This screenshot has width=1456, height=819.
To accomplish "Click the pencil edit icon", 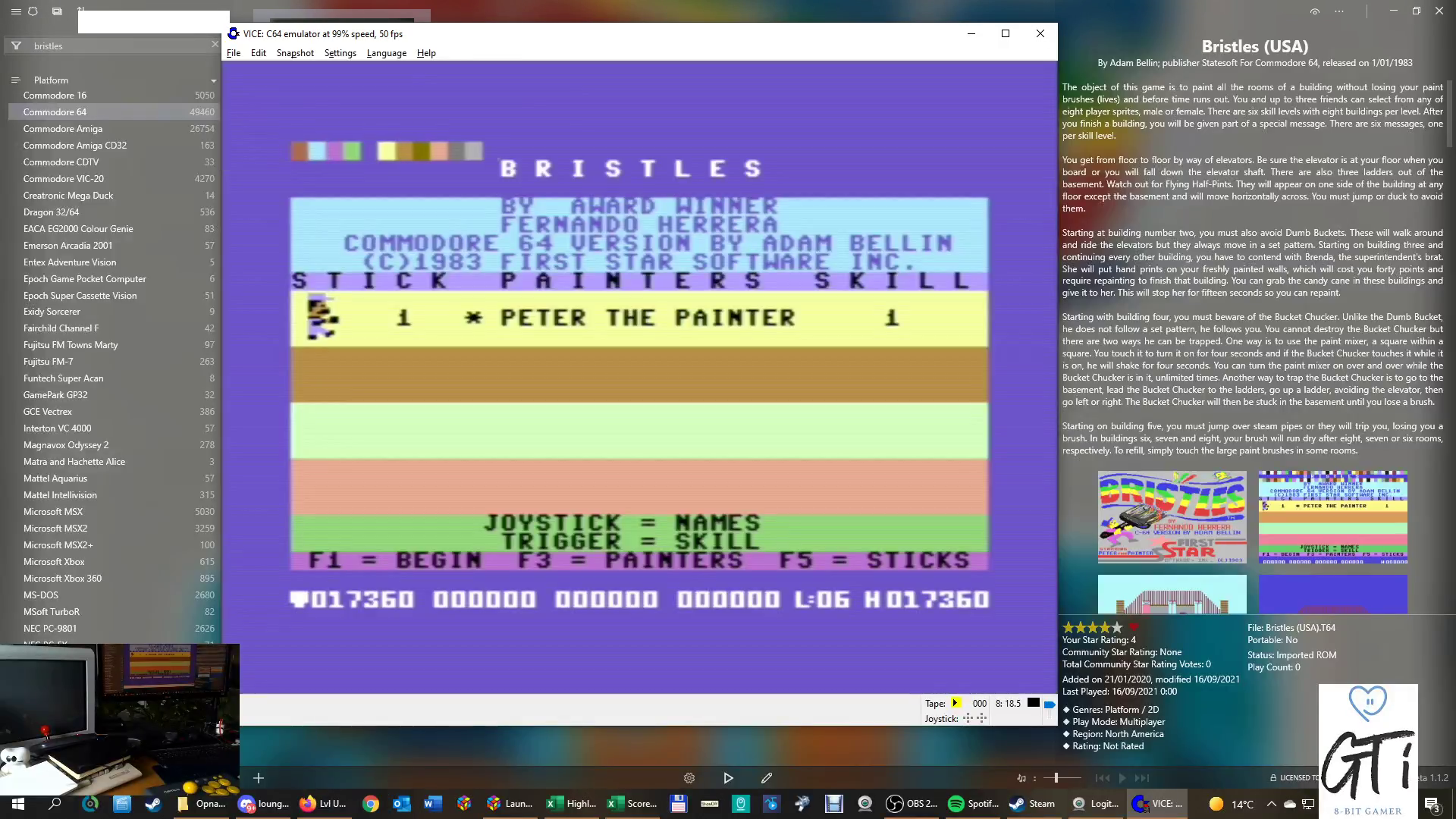I will [767, 778].
